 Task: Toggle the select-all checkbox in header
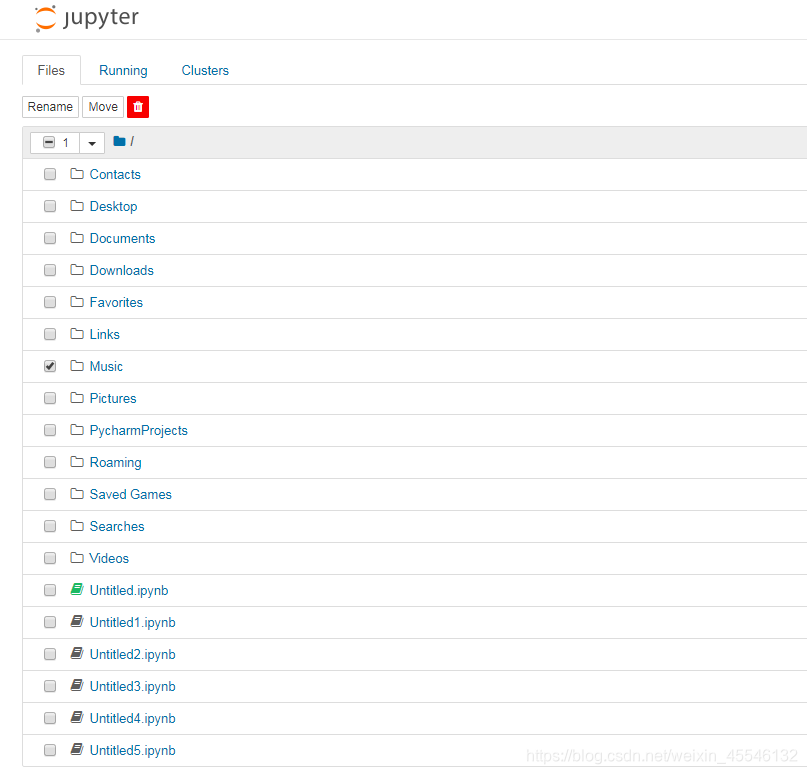pos(49,143)
